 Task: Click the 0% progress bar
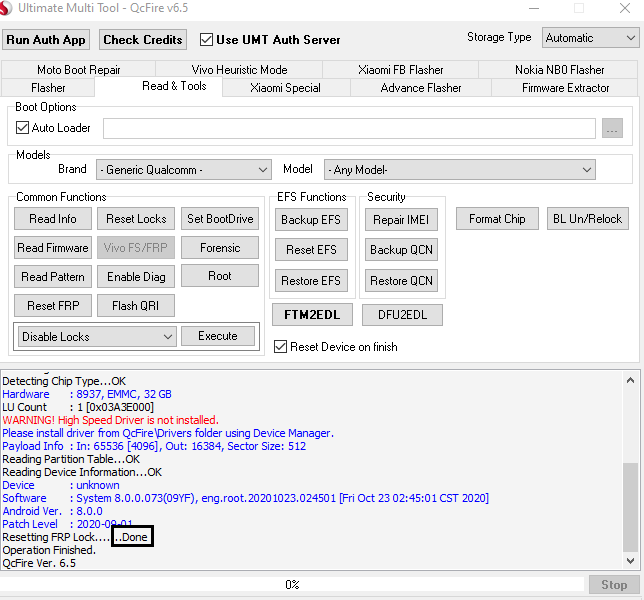click(292, 584)
